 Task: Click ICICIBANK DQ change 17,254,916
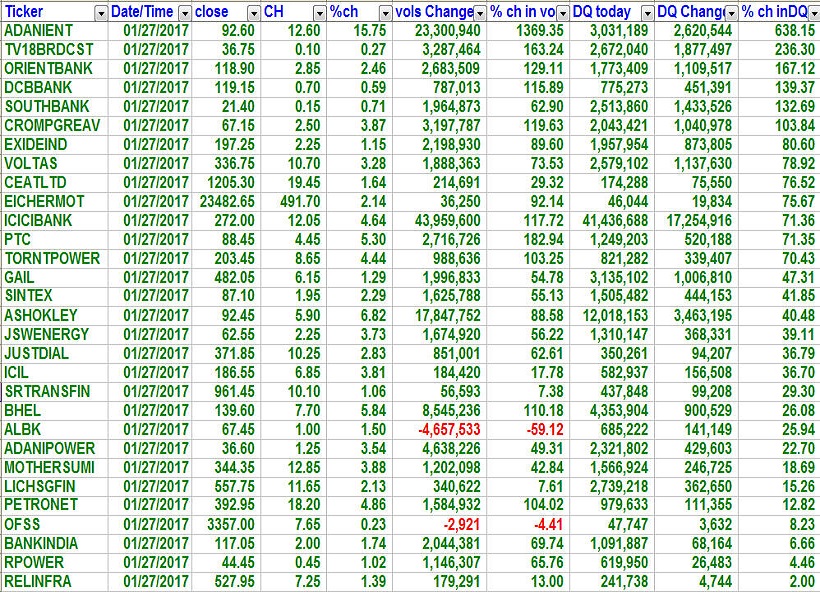coord(699,220)
